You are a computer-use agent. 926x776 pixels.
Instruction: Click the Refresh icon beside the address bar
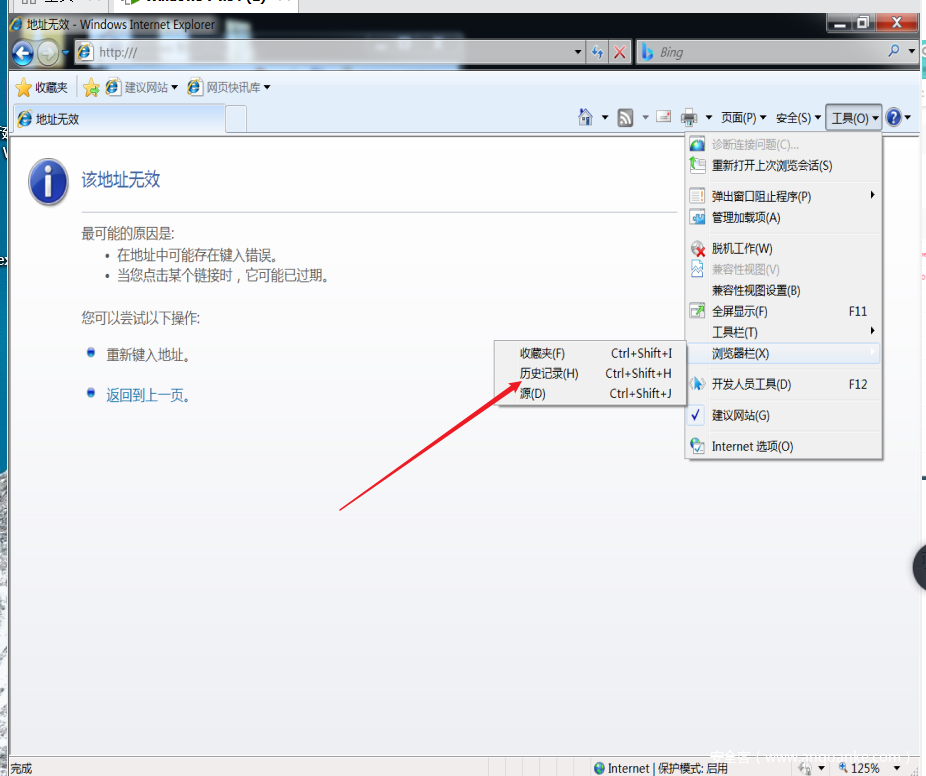coord(597,52)
